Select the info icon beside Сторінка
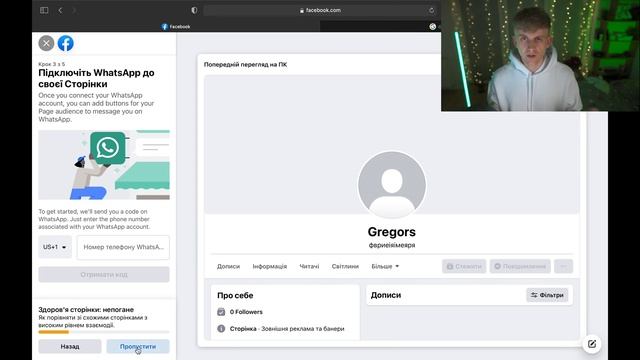The width and height of the screenshot is (640, 360). (x=221, y=329)
